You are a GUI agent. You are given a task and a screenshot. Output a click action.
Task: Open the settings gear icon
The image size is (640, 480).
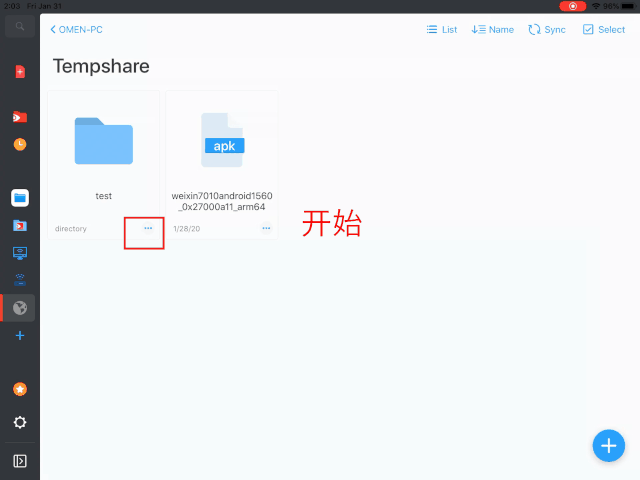[20, 422]
